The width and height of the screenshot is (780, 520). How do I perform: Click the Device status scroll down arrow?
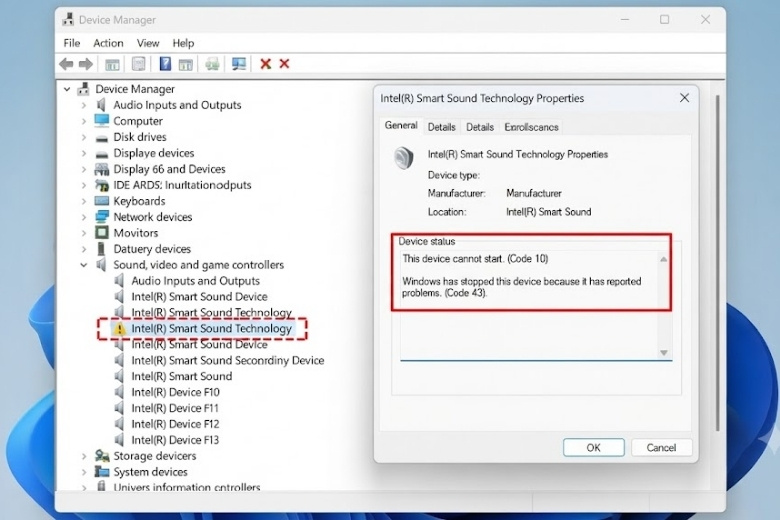[664, 353]
